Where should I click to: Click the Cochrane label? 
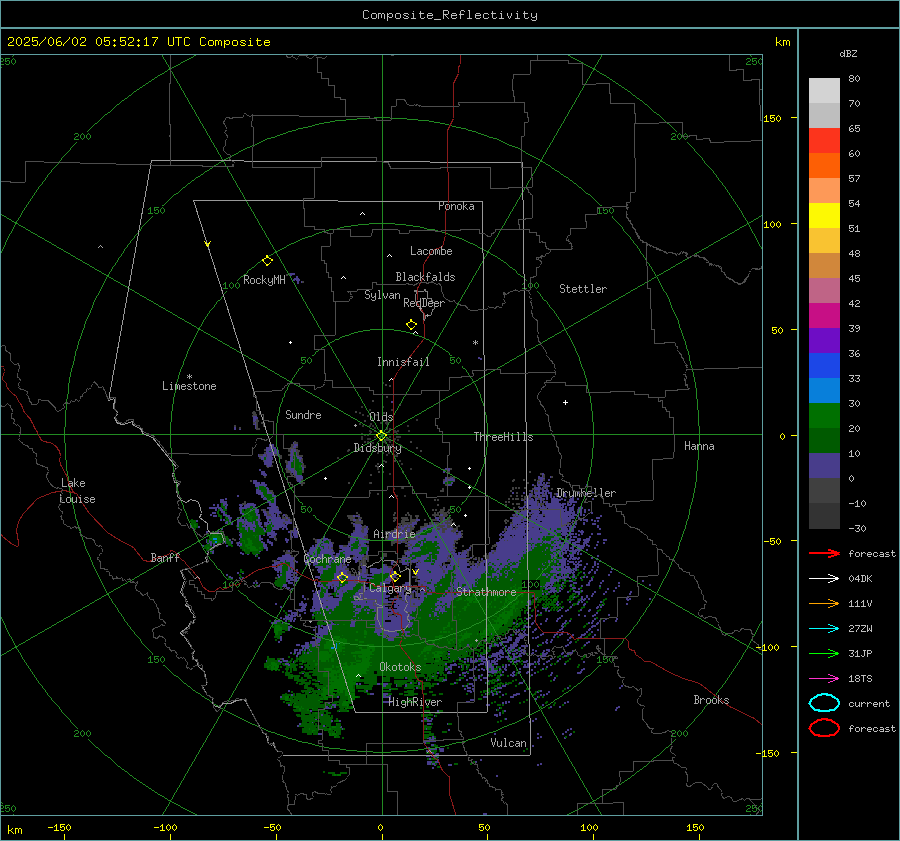click(x=327, y=559)
